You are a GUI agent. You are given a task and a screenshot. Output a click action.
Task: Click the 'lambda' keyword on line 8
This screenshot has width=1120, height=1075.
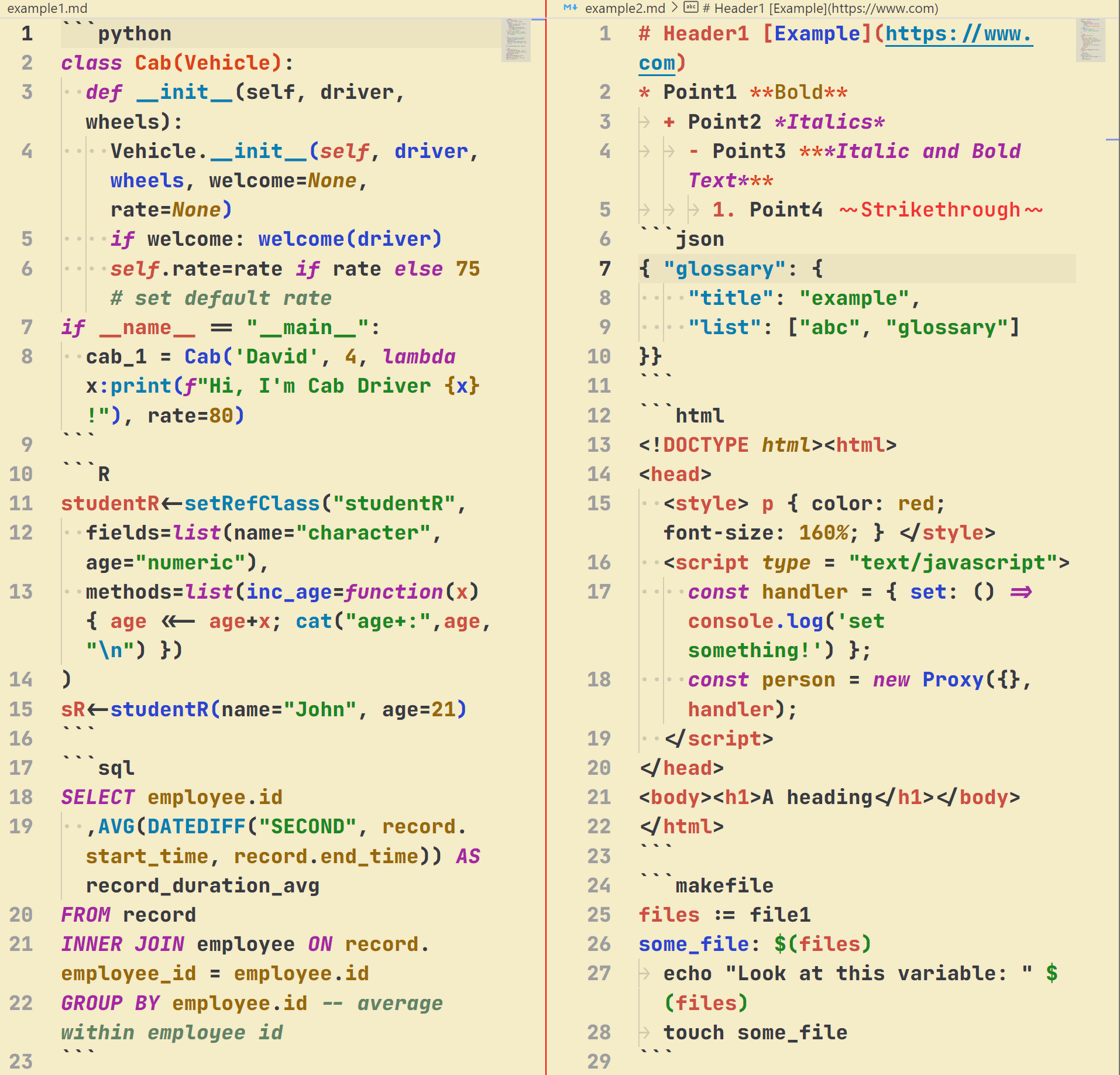point(418,356)
